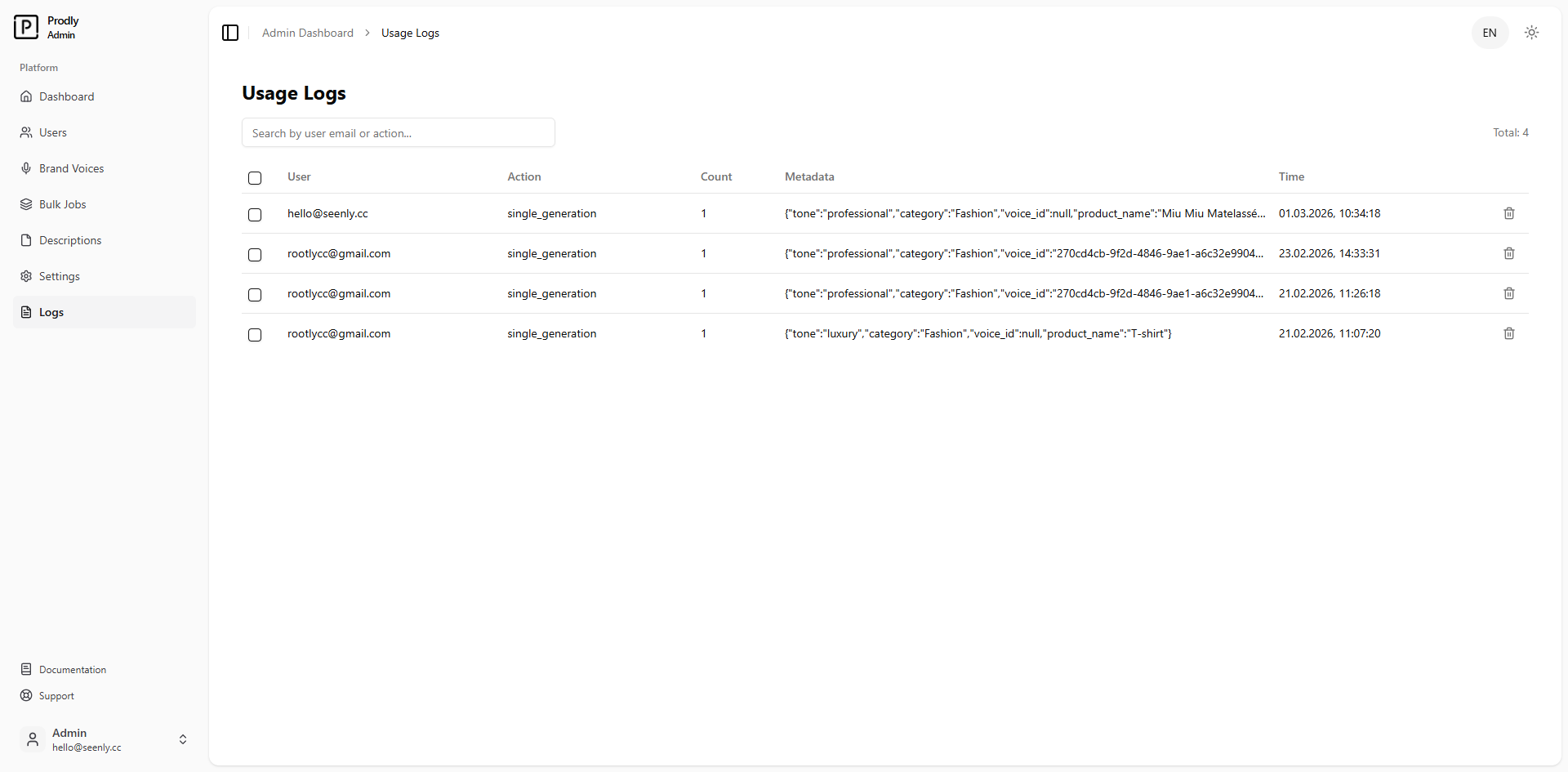Toggle the sidebar collapse icon
Viewport: 1568px width, 772px height.
click(230, 33)
